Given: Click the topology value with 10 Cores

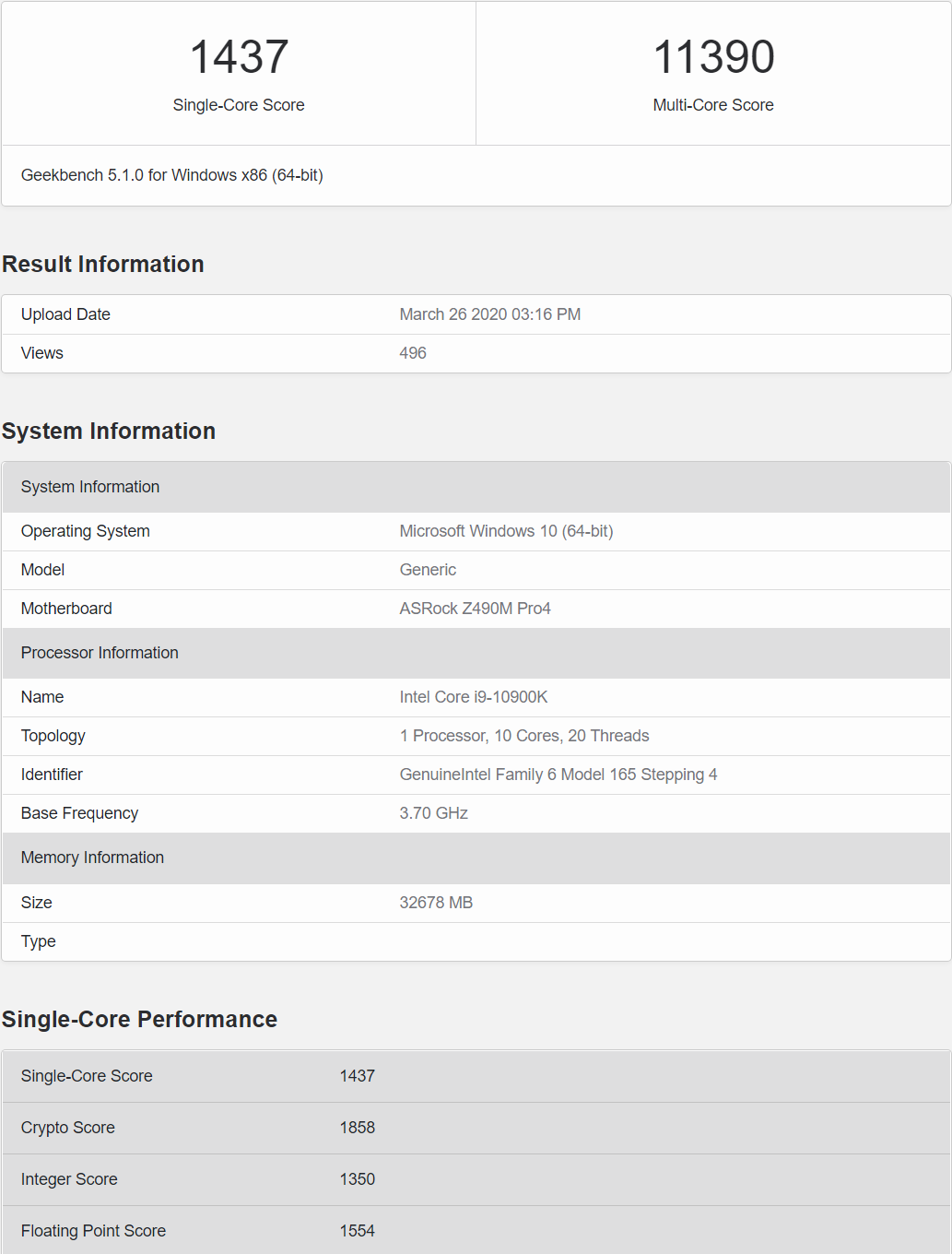Looking at the screenshot, I should point(523,736).
